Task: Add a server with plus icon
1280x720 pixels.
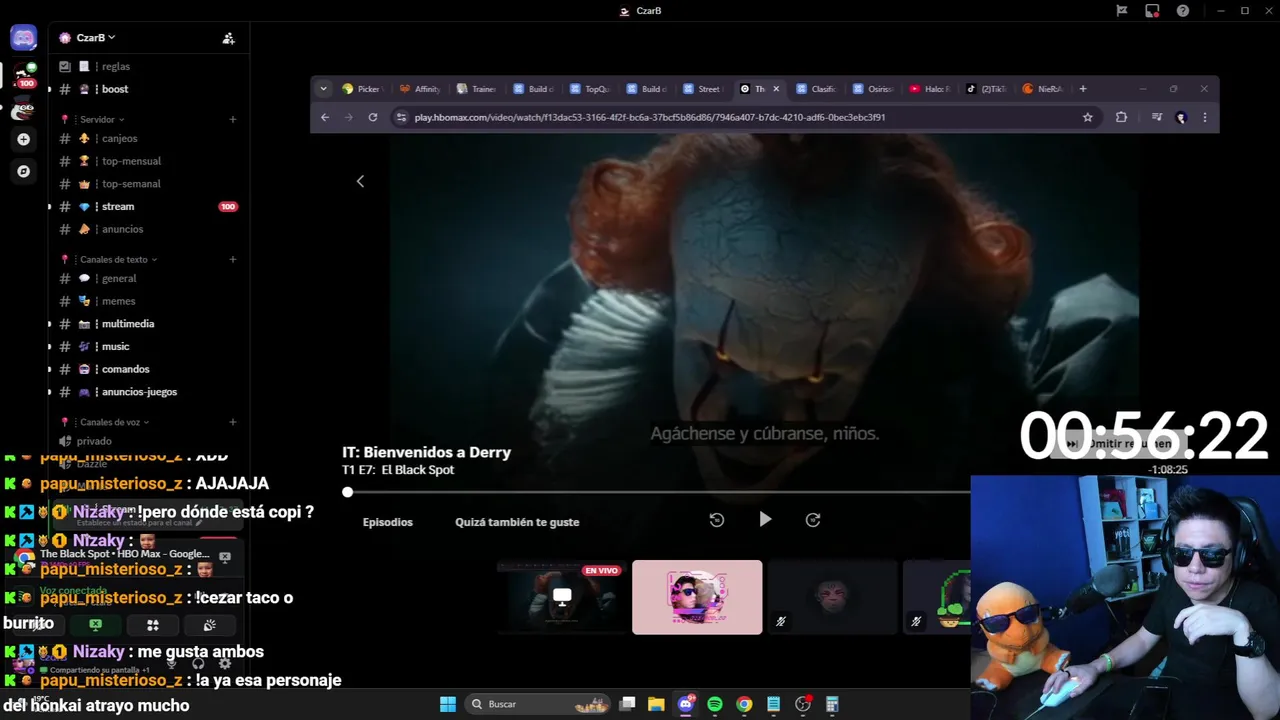Action: (23, 139)
